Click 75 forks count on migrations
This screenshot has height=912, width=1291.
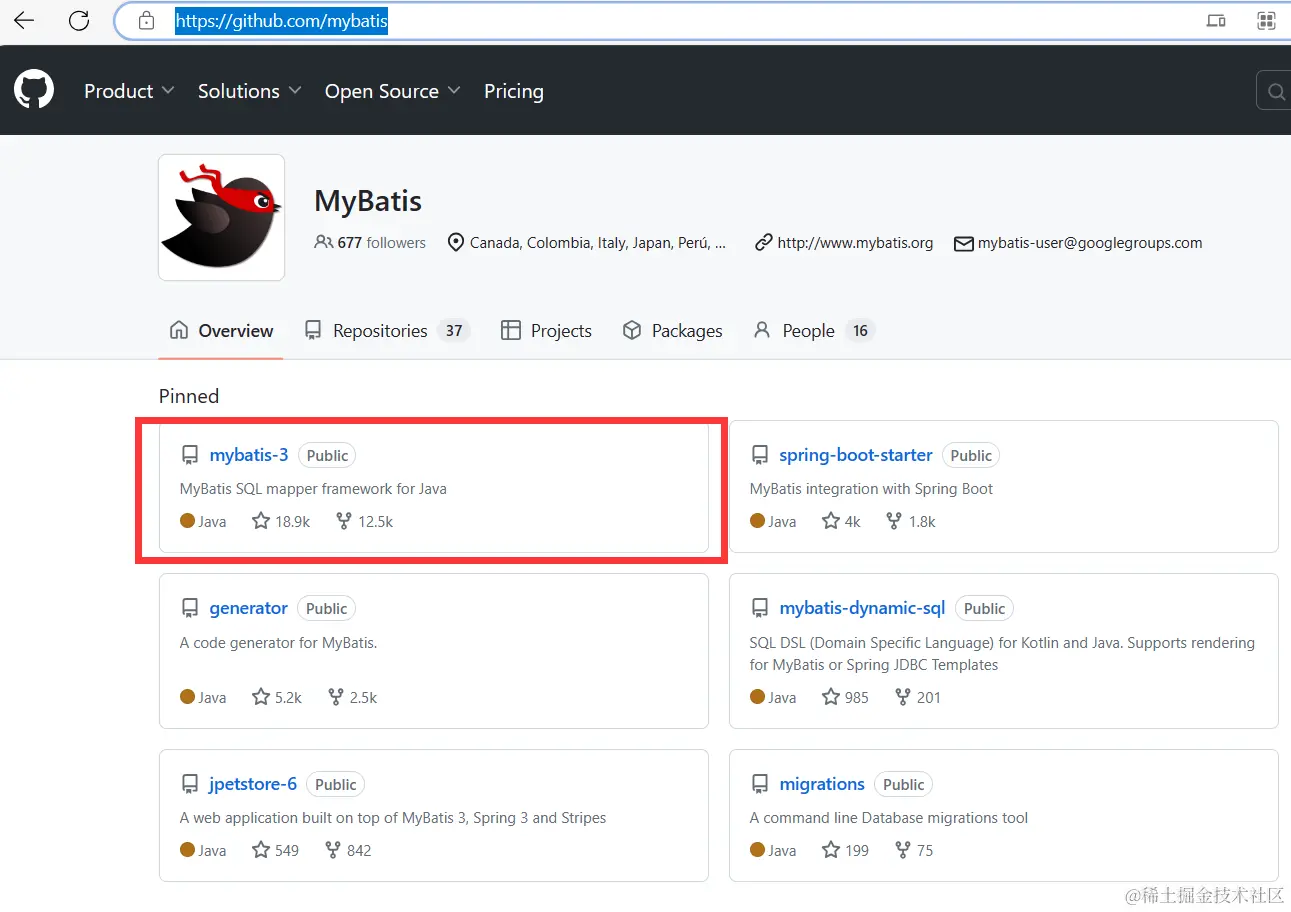tap(925, 850)
